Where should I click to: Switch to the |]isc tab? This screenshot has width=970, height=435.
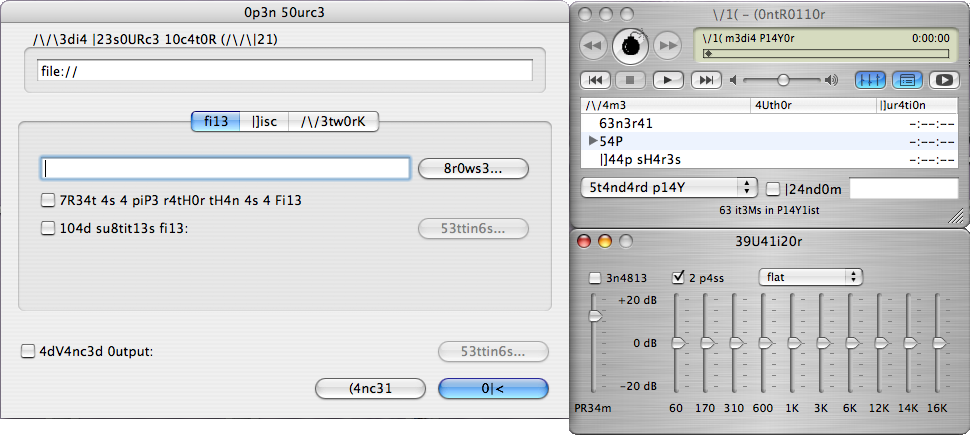pyautogui.click(x=265, y=121)
